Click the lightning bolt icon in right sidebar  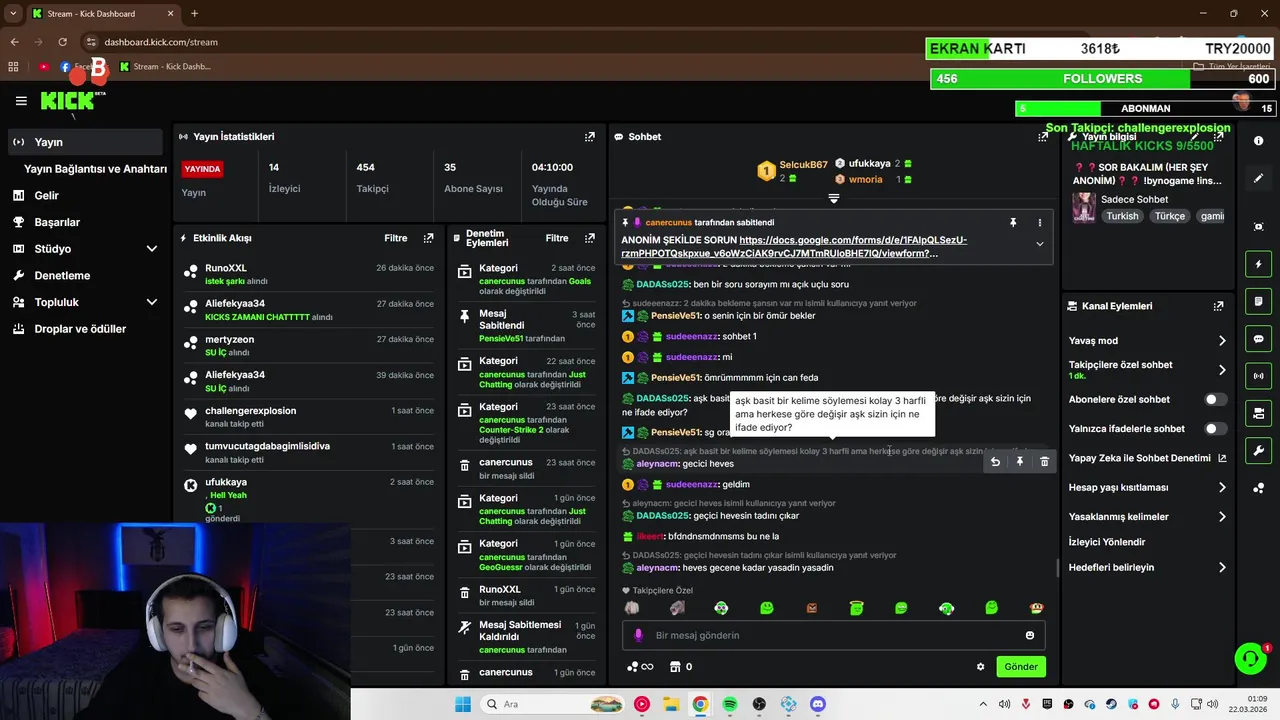coord(1258,264)
